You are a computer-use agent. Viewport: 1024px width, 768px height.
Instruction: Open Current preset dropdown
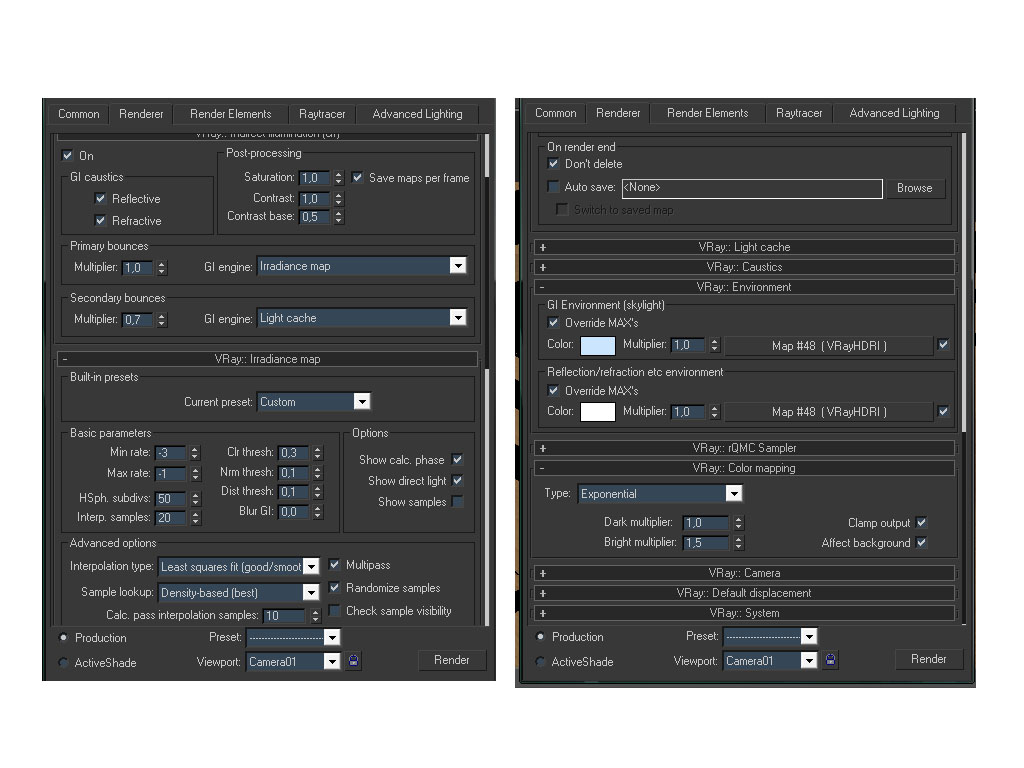(x=362, y=401)
